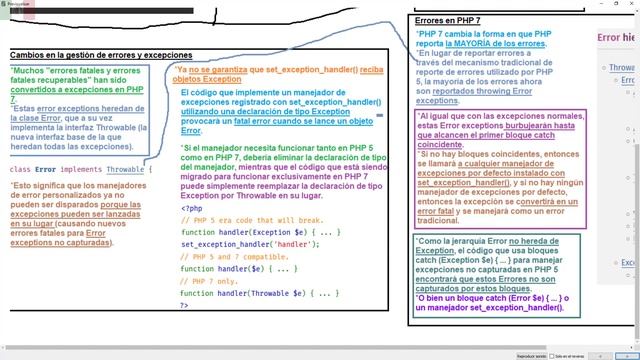Click the code line 'class Error implements Throwable {'
This screenshot has height=360, width=640.
pyautogui.click(x=81, y=169)
